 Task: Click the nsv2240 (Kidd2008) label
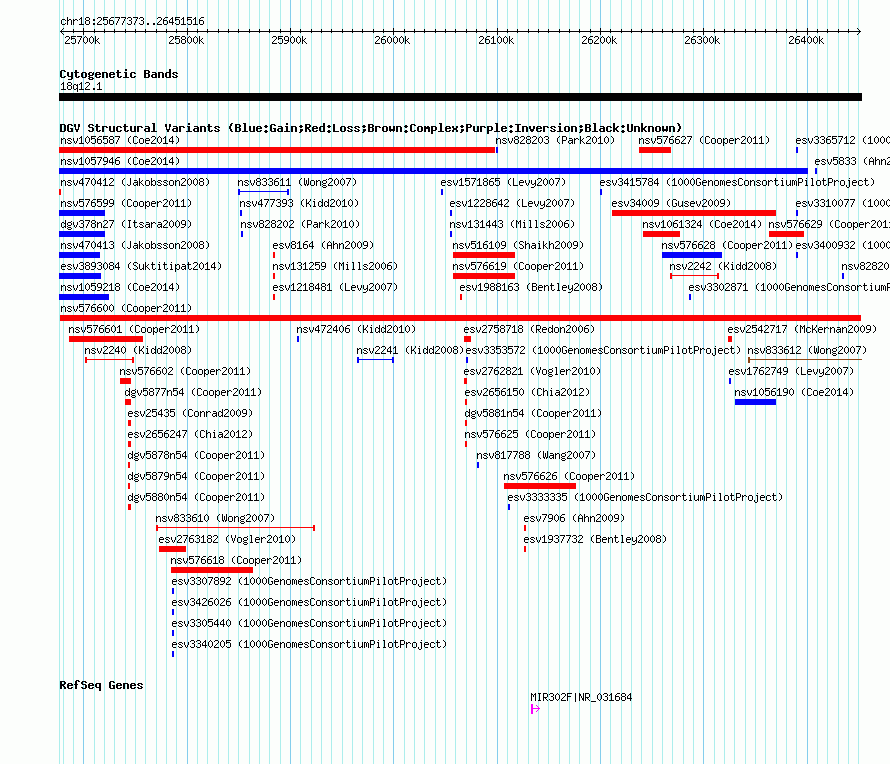coord(138,350)
